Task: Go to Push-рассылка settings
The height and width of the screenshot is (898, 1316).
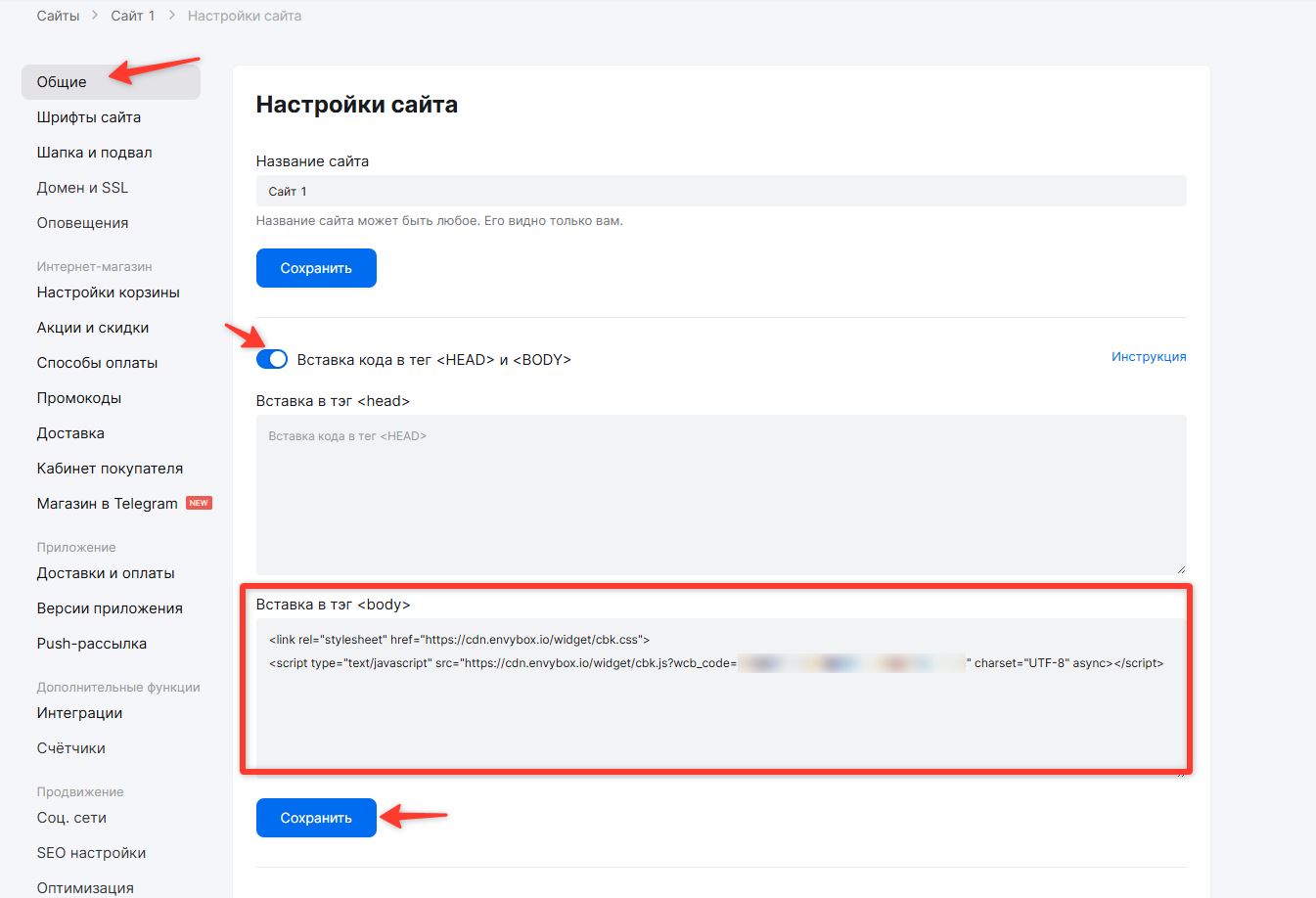Action: click(92, 644)
